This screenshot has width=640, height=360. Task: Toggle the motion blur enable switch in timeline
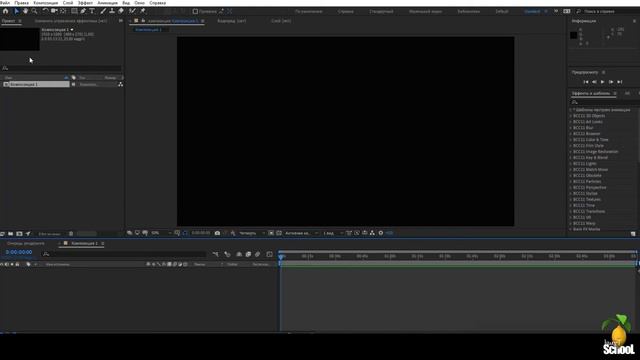pos(257,254)
